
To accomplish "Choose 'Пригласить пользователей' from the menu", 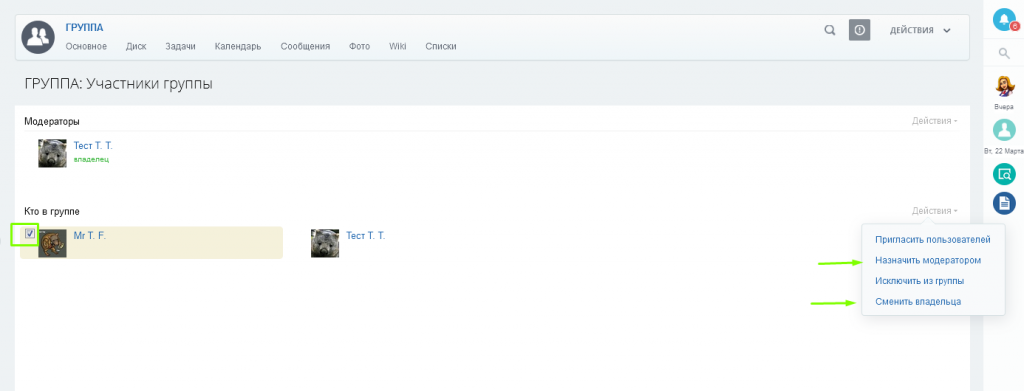I will click(933, 240).
